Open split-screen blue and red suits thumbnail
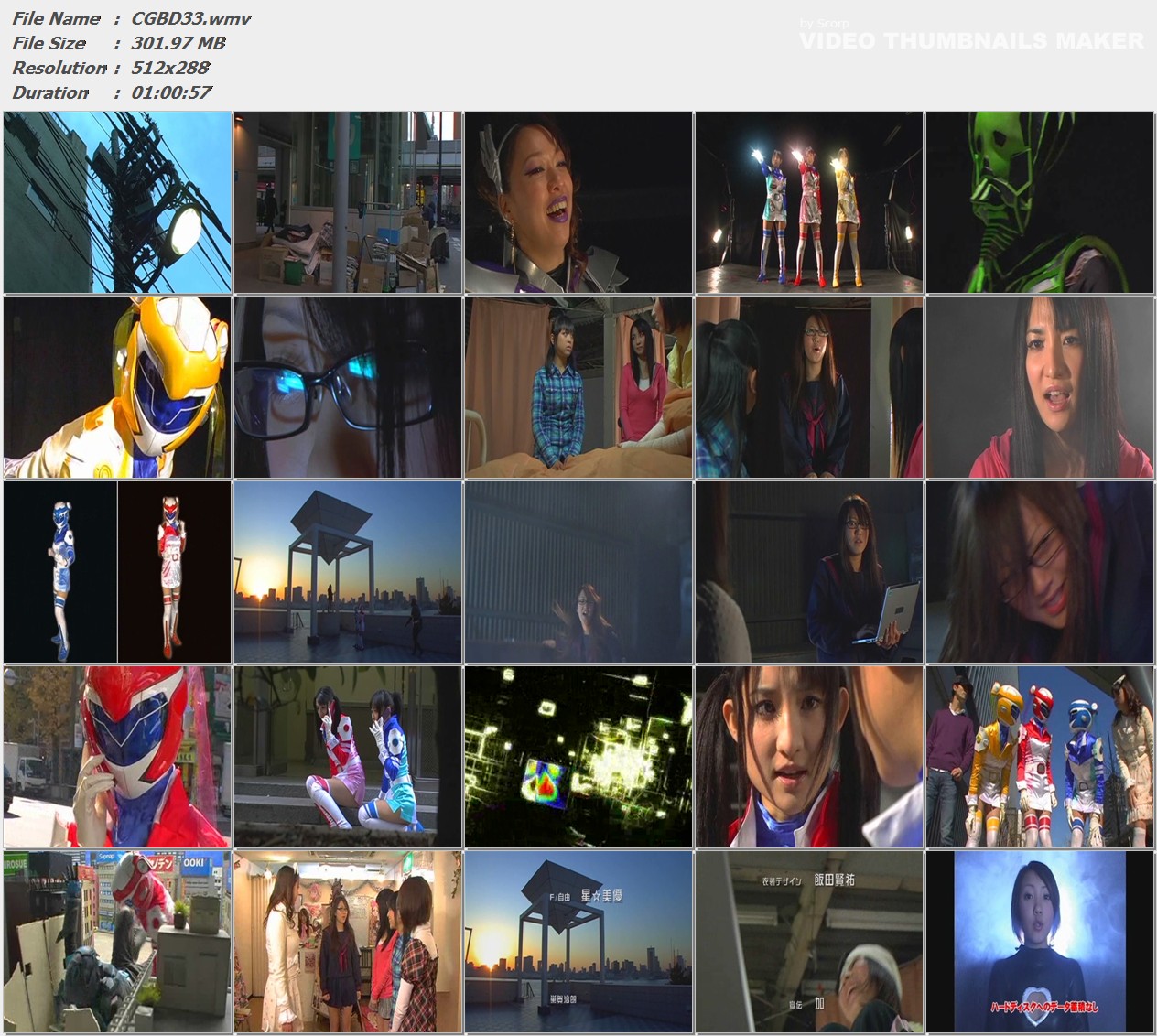 coord(117,572)
